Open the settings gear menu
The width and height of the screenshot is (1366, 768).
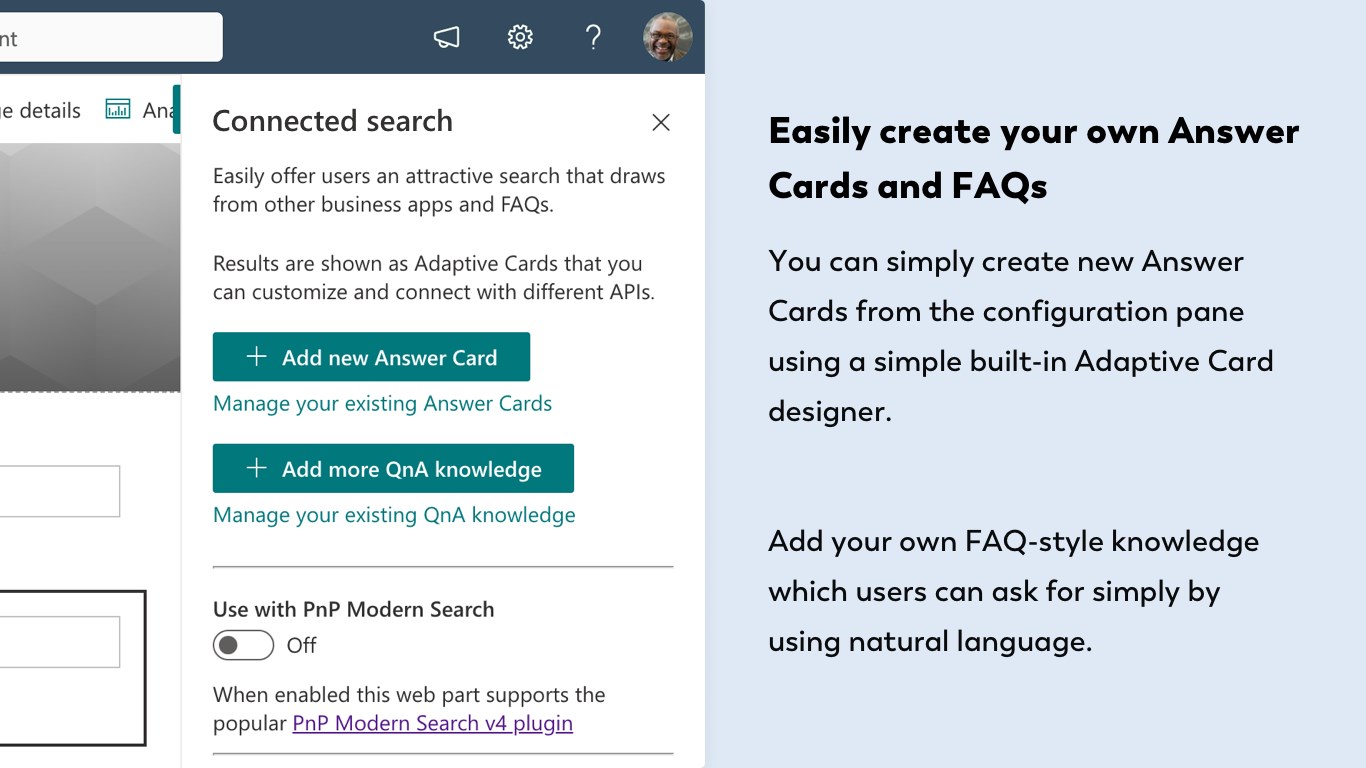[x=520, y=38]
